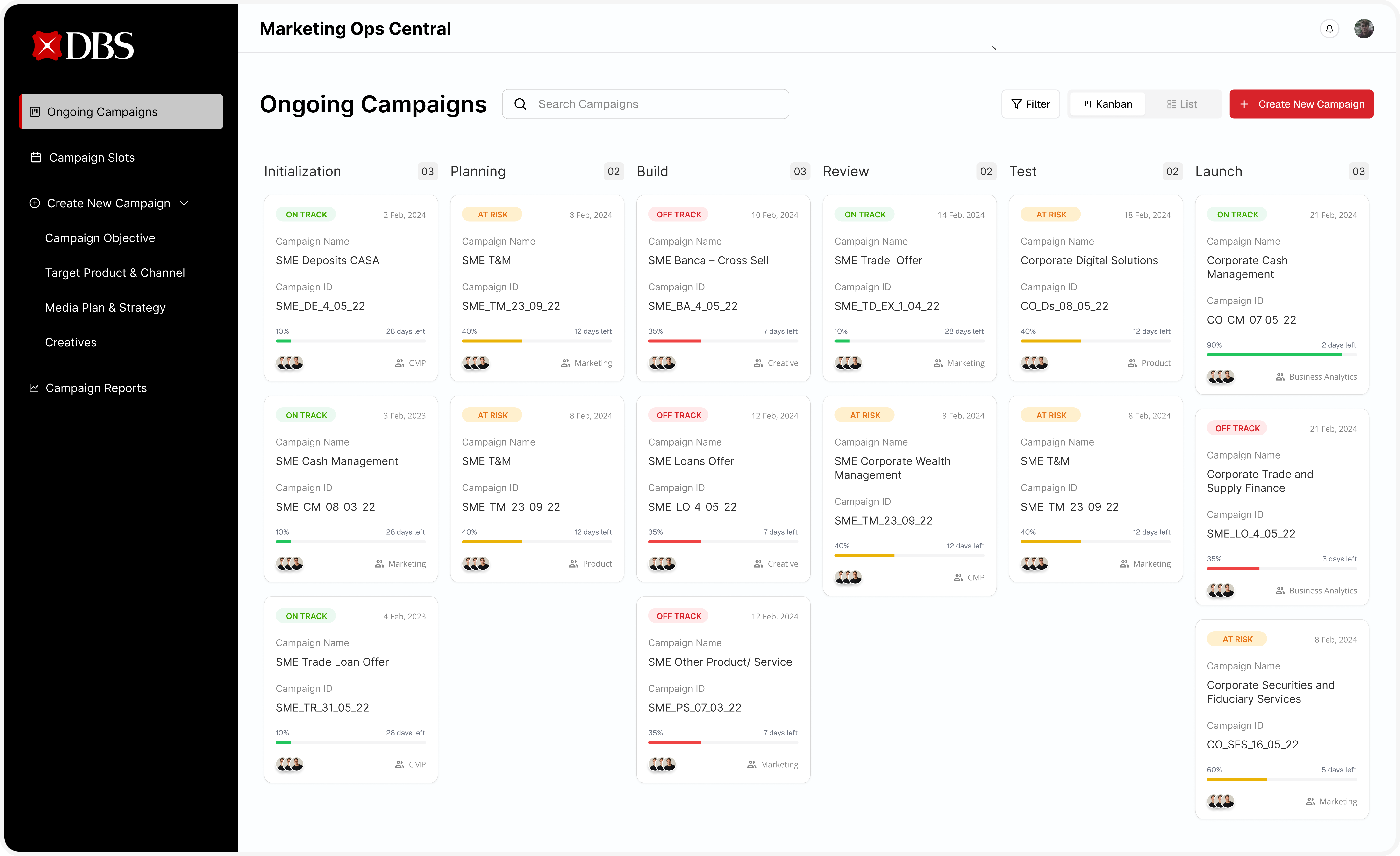Click AT RISK badge on Corporate Digital Solutions
This screenshot has height=856, width=1400.
[x=1050, y=214]
